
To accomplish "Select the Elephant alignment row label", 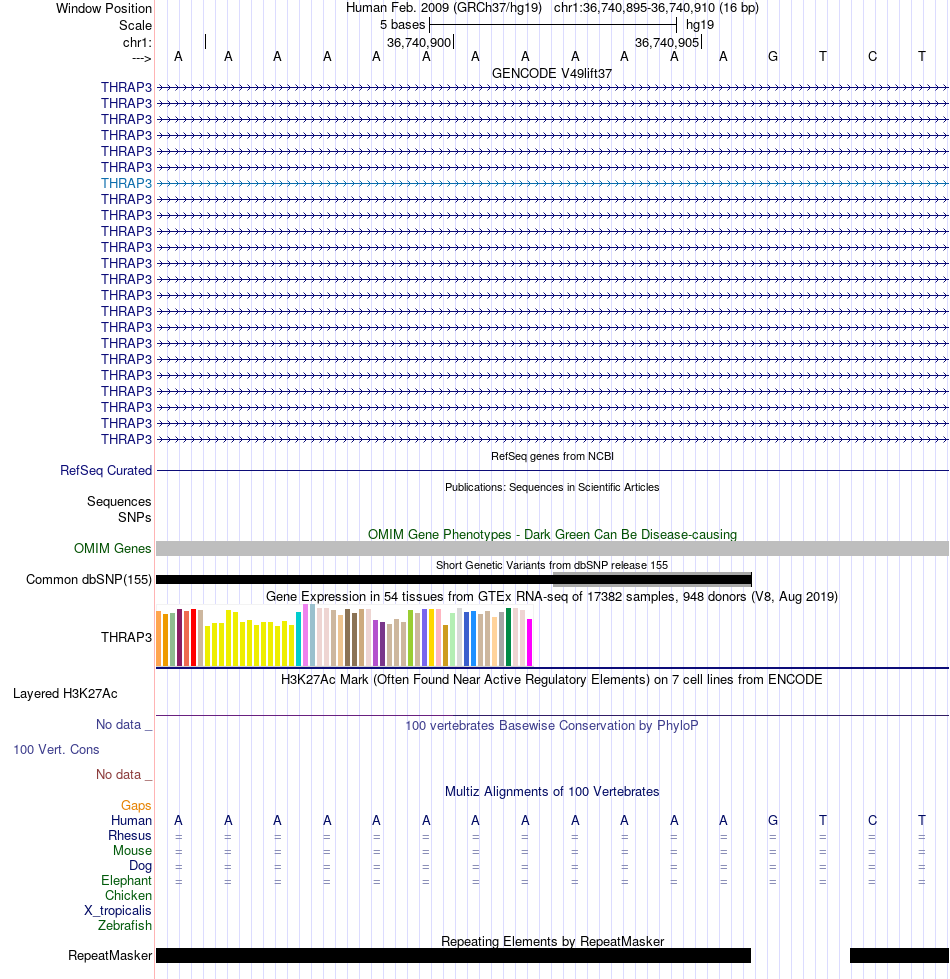I will 127,880.
